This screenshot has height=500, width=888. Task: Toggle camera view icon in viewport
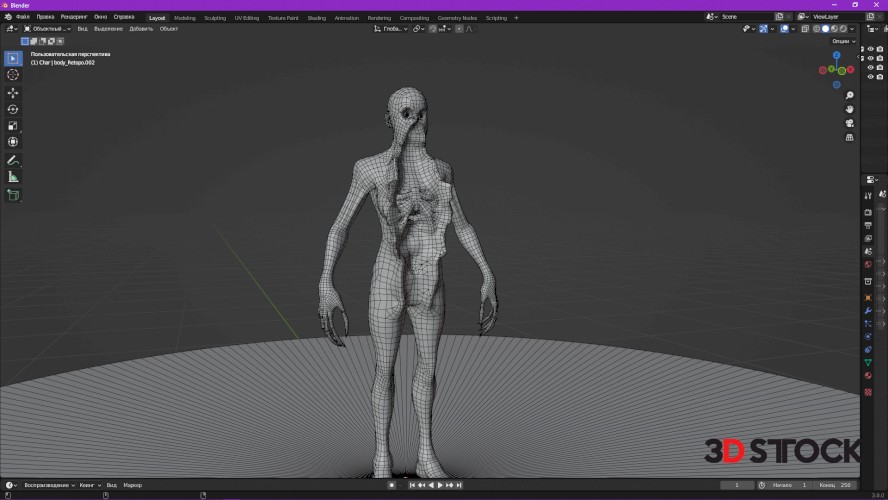tap(849, 123)
